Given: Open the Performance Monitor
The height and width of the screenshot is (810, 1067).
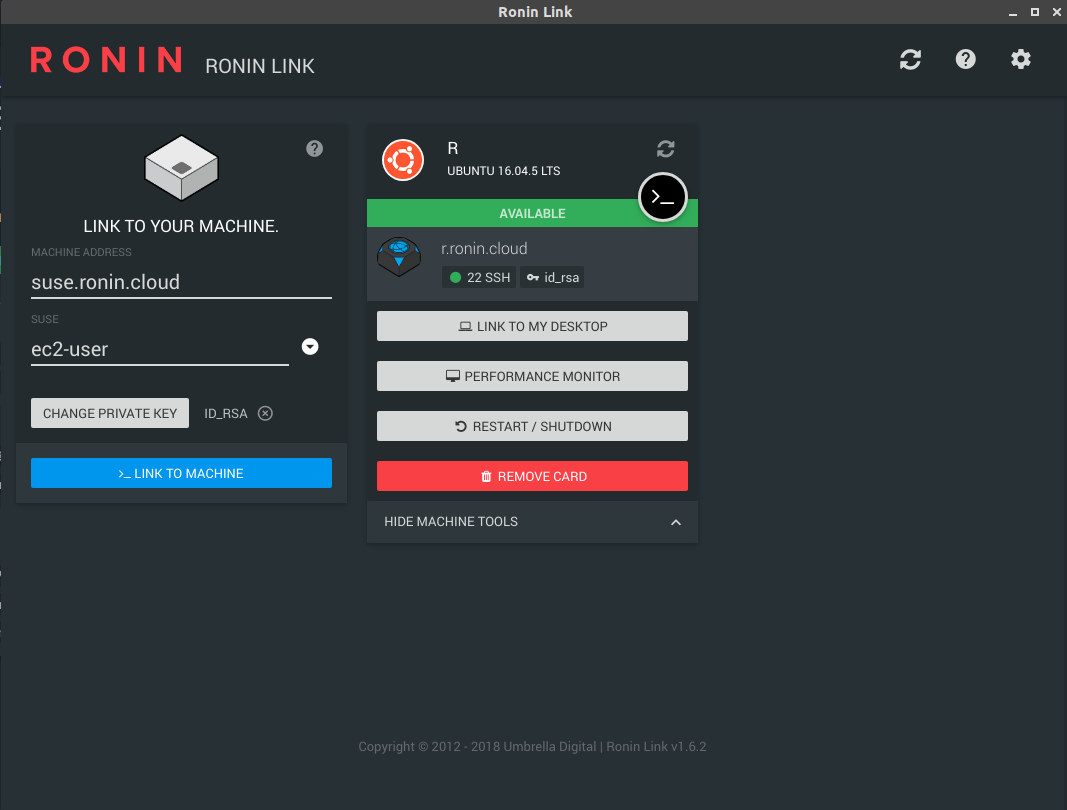Looking at the screenshot, I should tap(532, 376).
